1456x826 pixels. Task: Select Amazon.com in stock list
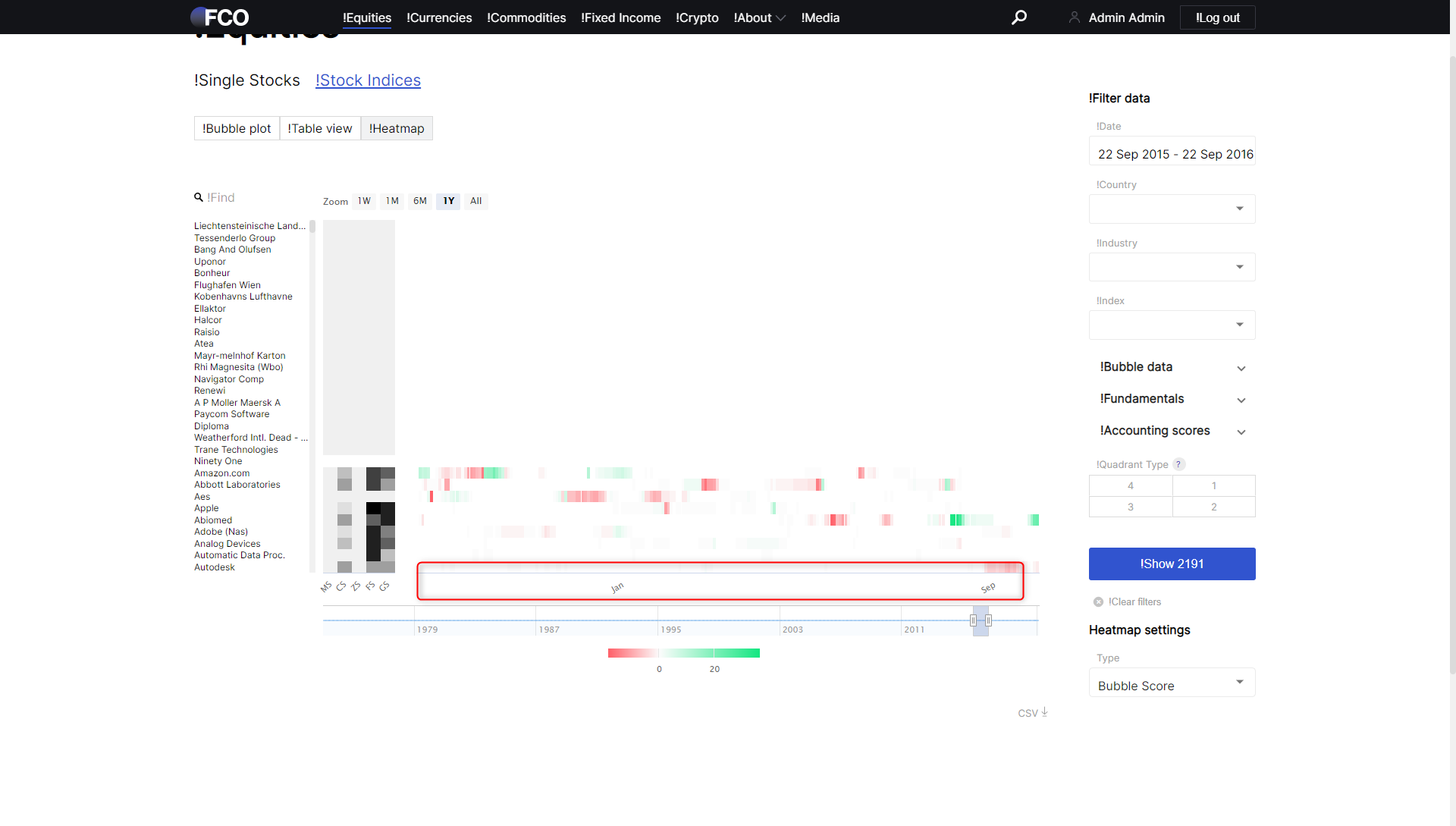221,473
